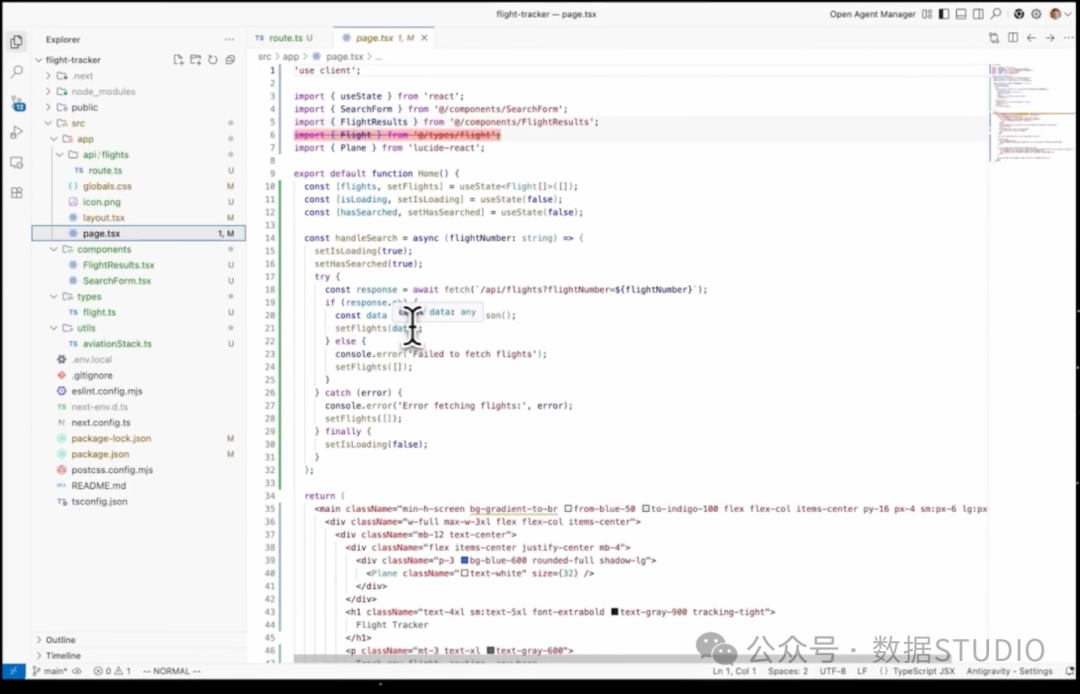Screen dimensions: 1080x694
Task: Click the code minimap overview
Action: (1031, 114)
